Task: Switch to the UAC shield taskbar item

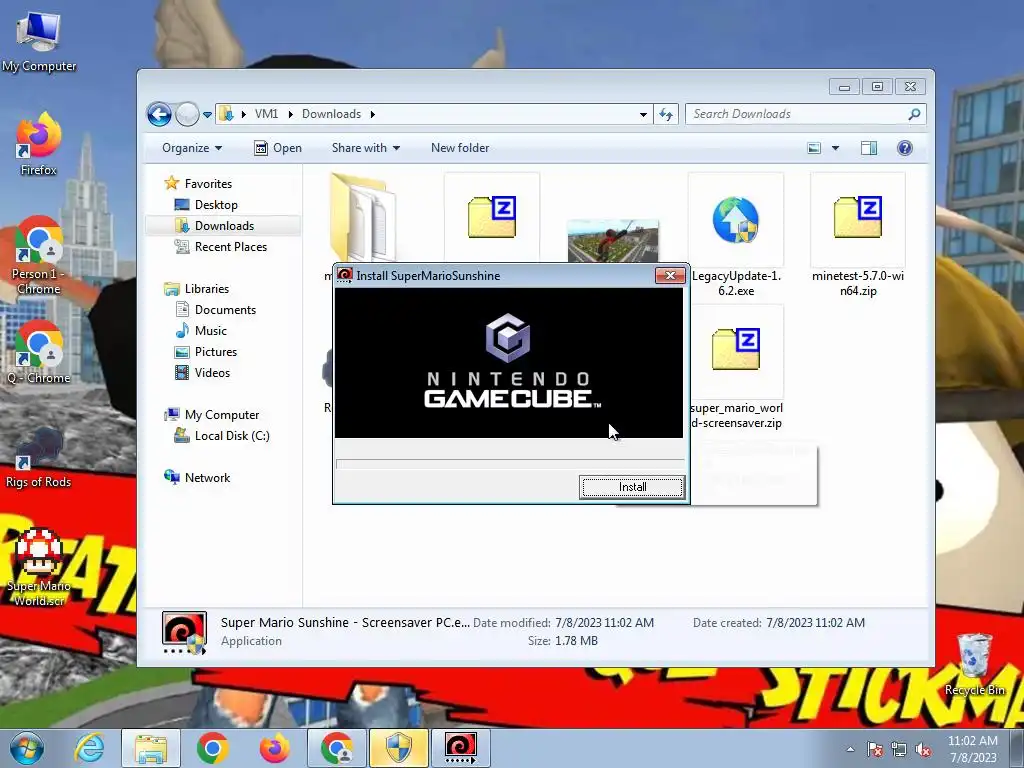Action: point(398,748)
